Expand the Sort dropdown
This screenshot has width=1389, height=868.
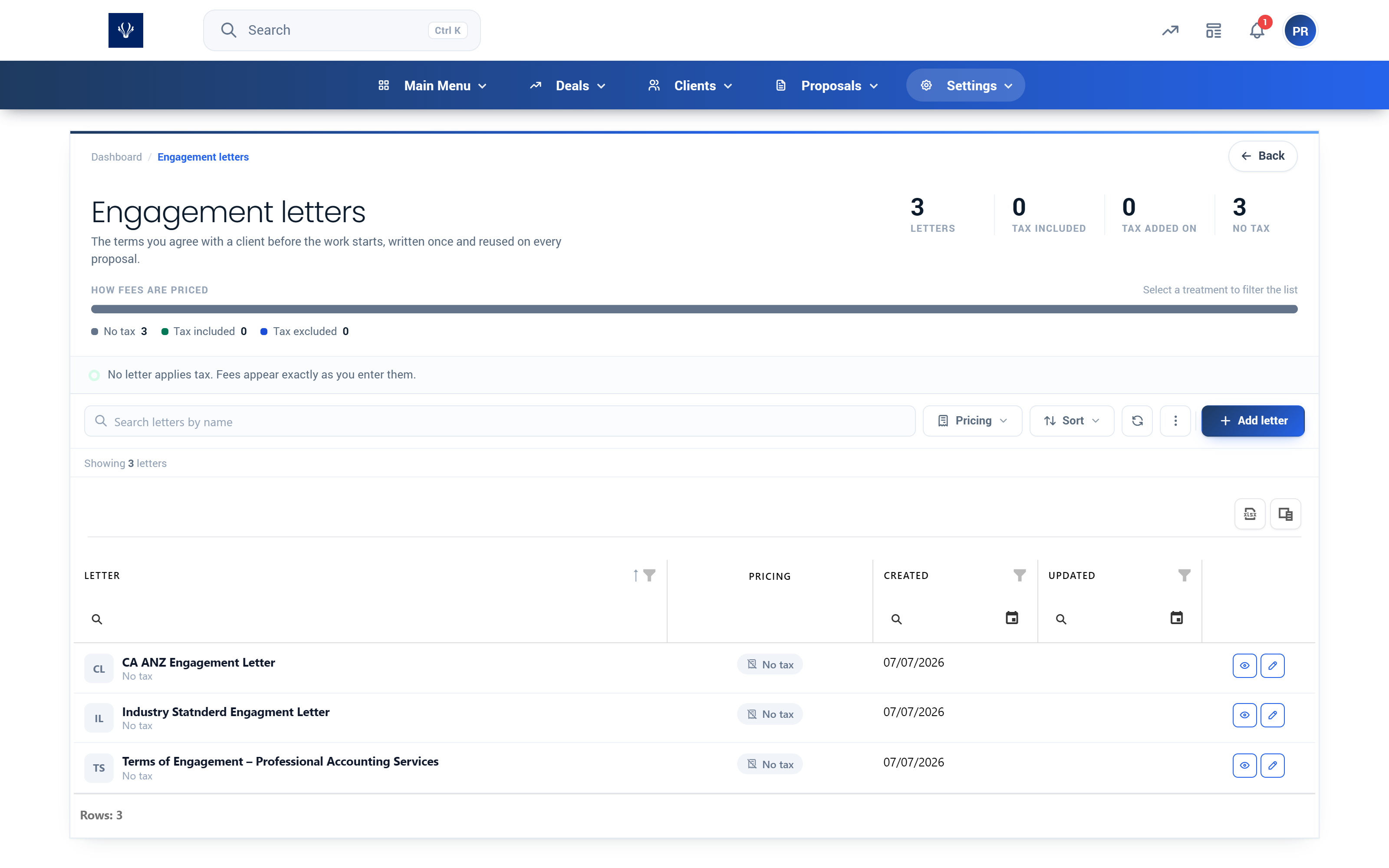pos(1072,421)
